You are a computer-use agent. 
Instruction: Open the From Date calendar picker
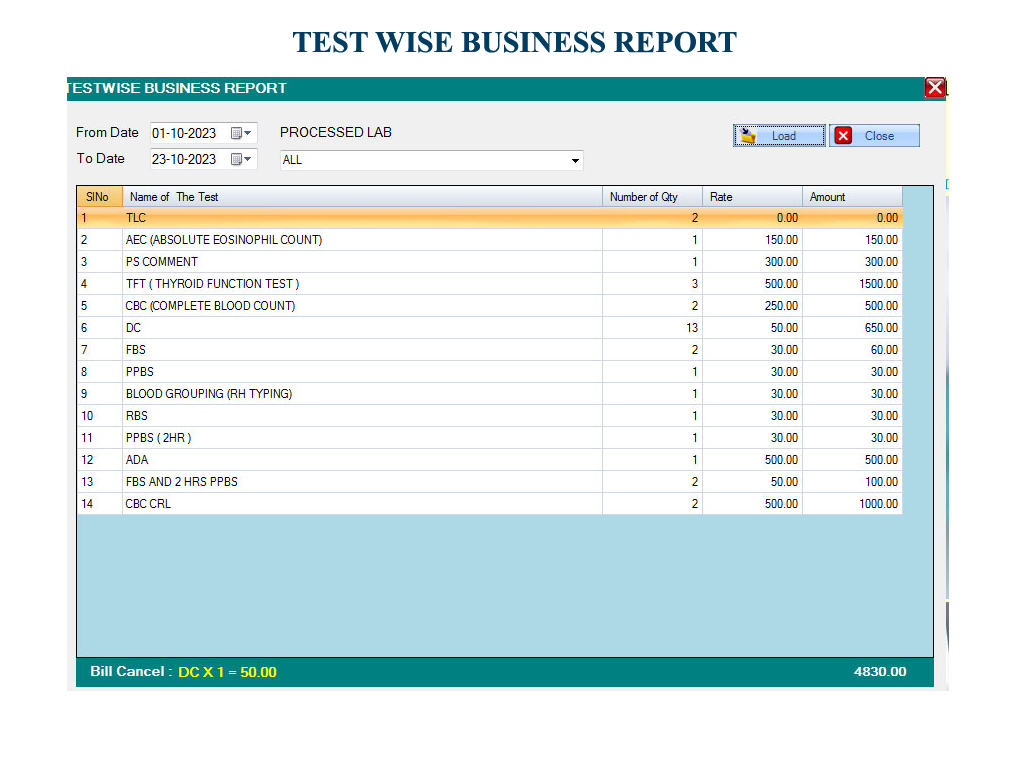coord(242,133)
